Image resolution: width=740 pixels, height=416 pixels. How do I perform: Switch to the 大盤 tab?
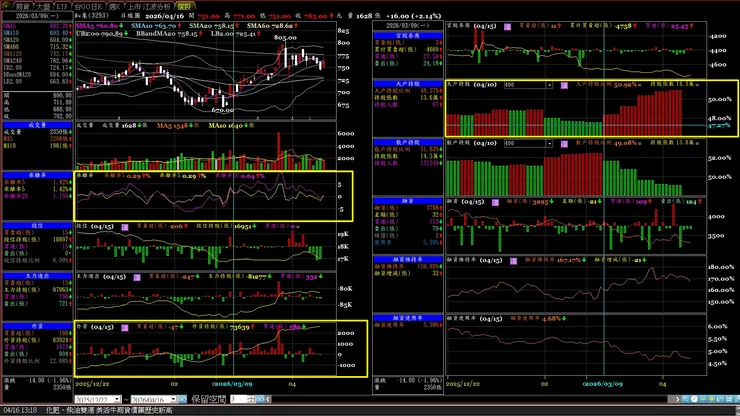tap(43, 6)
